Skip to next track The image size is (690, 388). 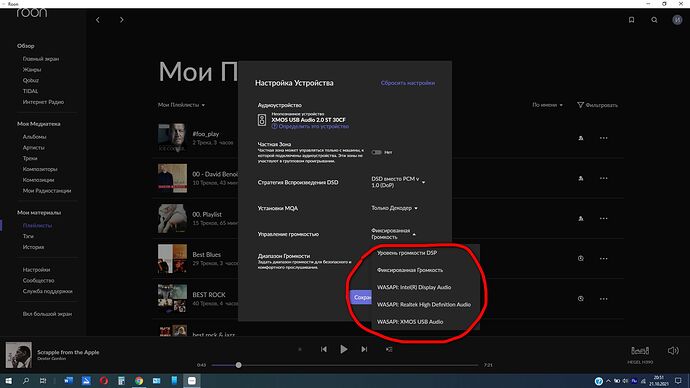(x=364, y=349)
